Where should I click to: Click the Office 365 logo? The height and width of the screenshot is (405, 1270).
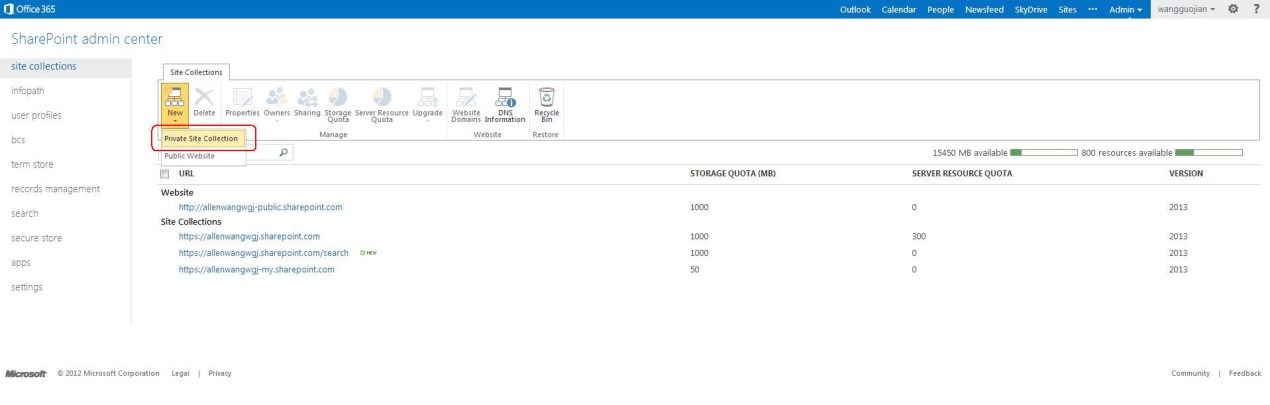pyautogui.click(x=30, y=9)
